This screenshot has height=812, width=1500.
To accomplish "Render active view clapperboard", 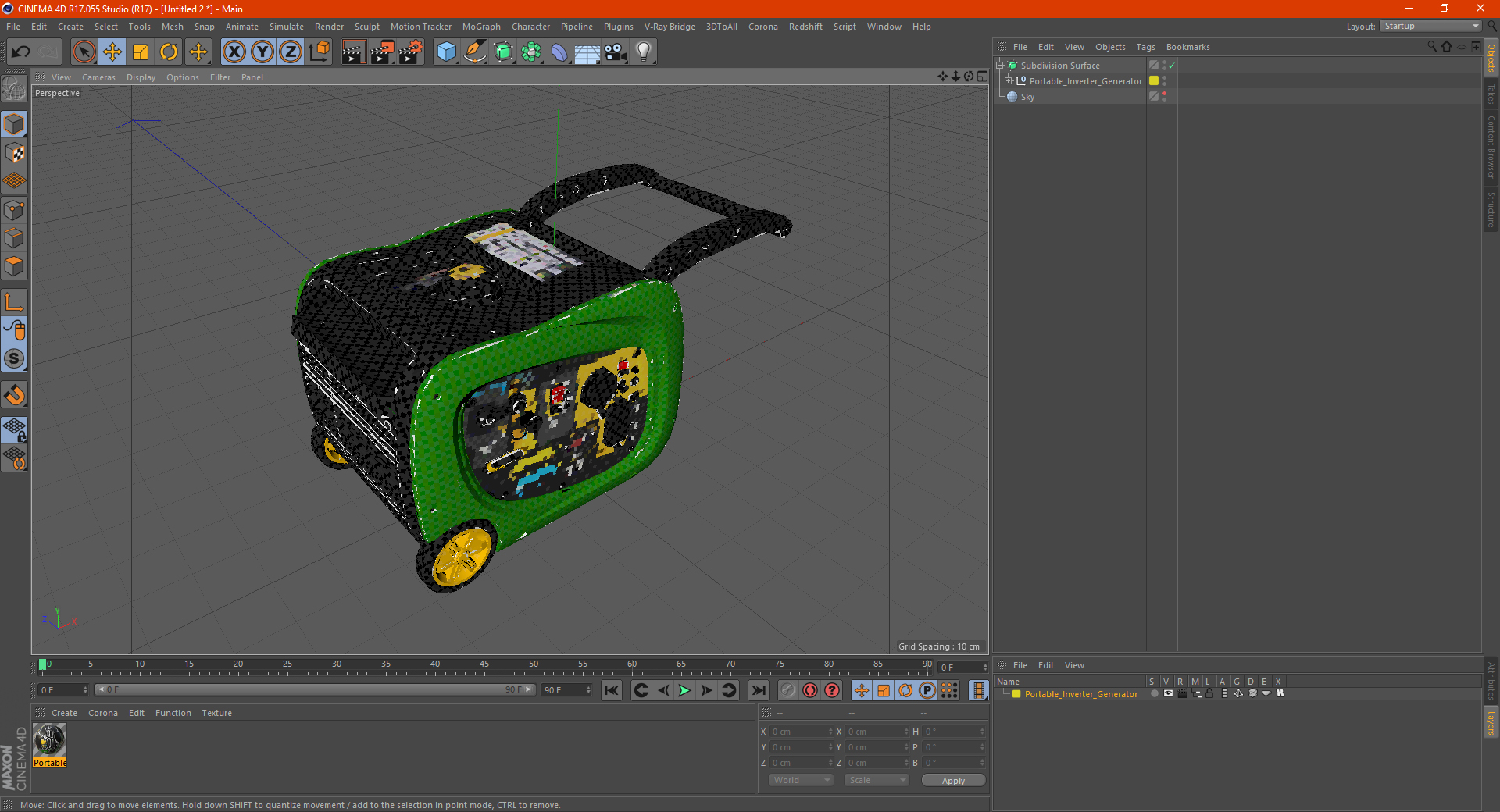I will pyautogui.click(x=353, y=52).
